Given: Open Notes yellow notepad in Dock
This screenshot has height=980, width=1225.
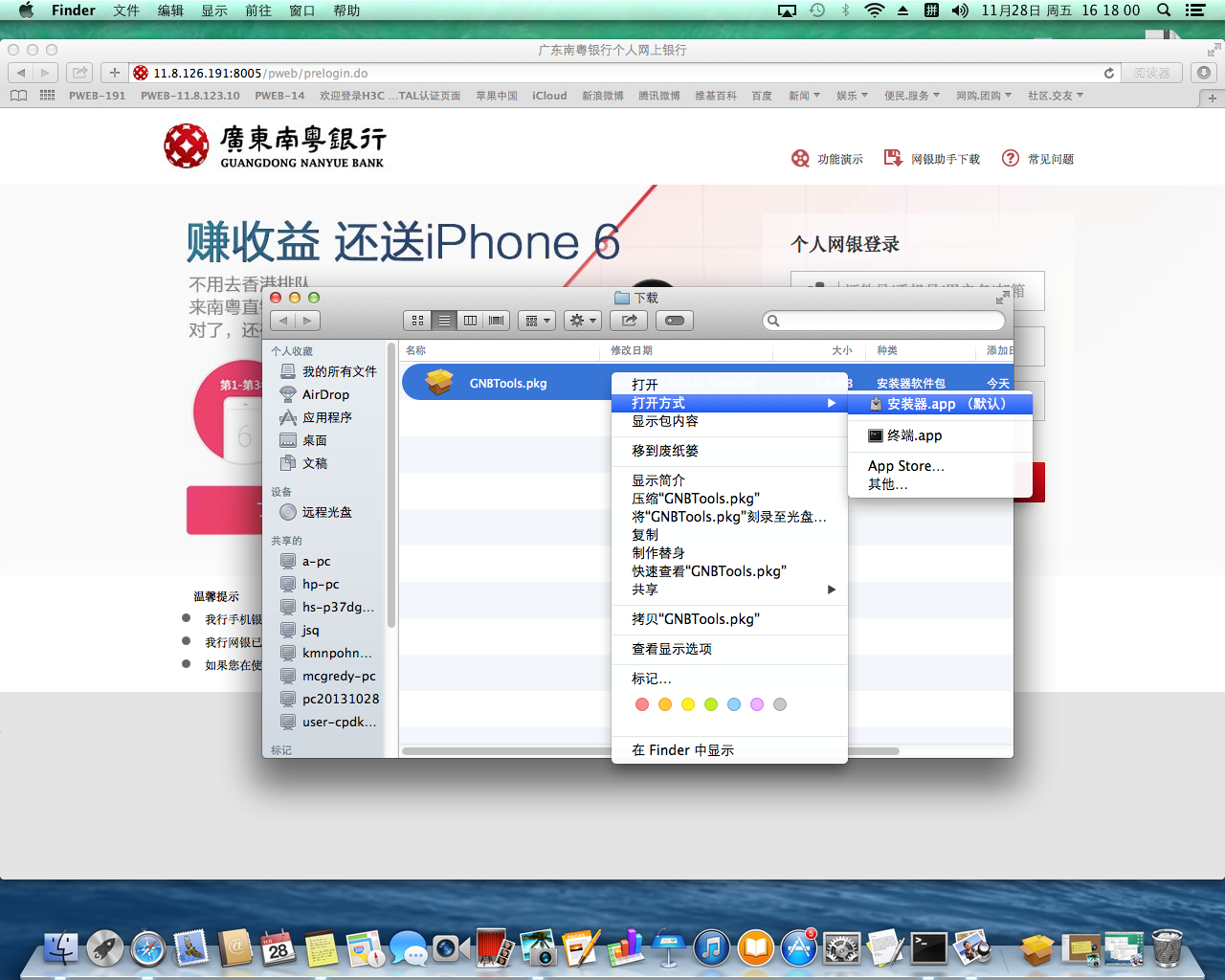Looking at the screenshot, I should [x=322, y=948].
